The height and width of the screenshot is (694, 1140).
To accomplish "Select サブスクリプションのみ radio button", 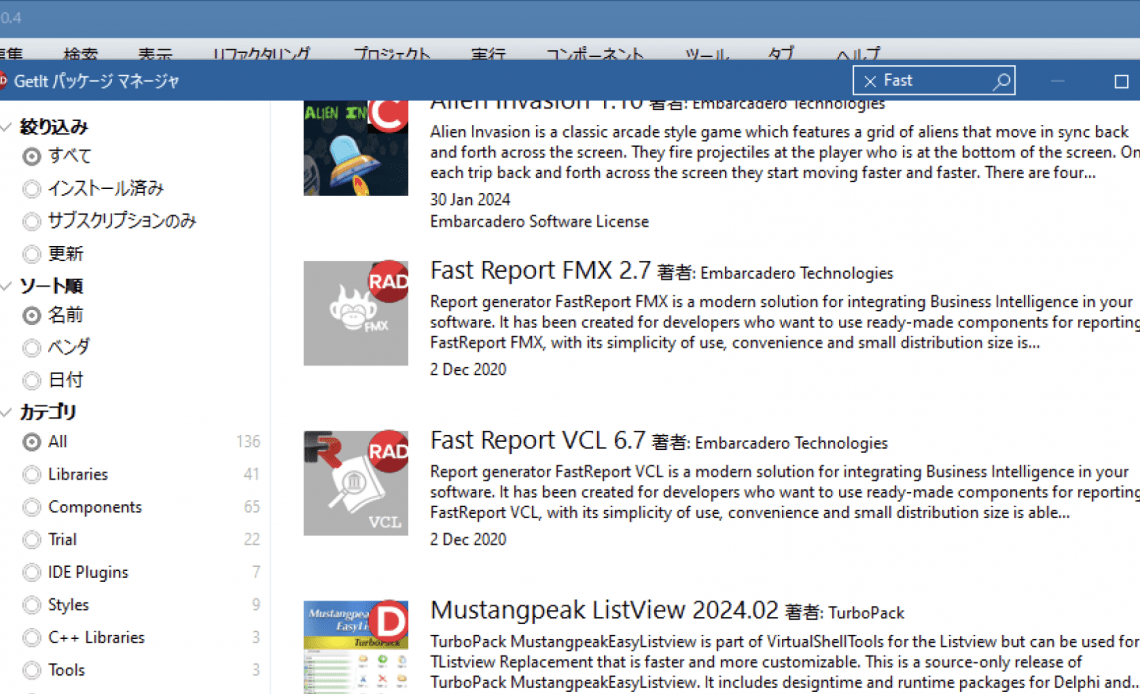I will click(31, 221).
